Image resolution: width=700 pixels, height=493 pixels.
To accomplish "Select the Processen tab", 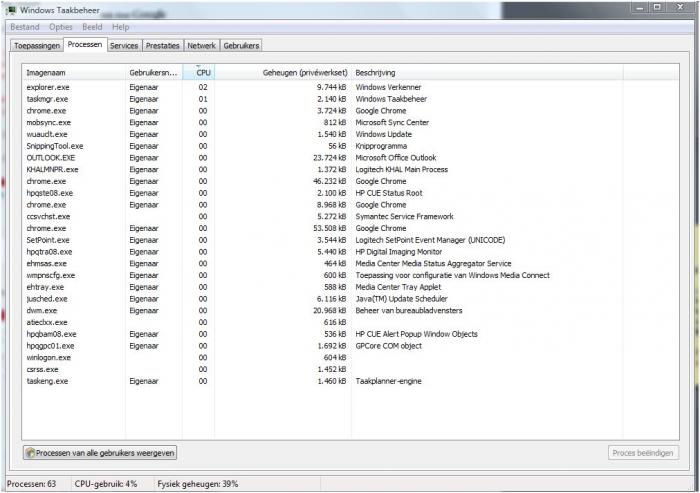I will coord(85,45).
